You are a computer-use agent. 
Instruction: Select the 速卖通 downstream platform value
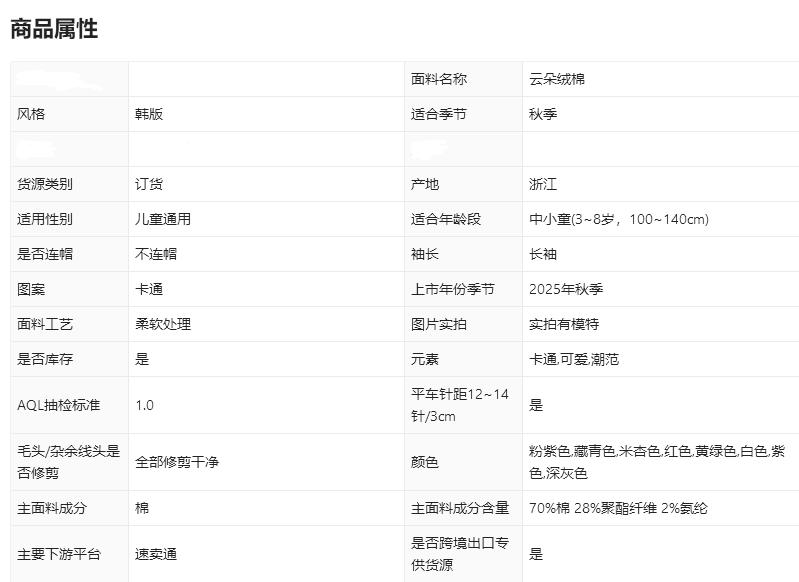(x=156, y=553)
